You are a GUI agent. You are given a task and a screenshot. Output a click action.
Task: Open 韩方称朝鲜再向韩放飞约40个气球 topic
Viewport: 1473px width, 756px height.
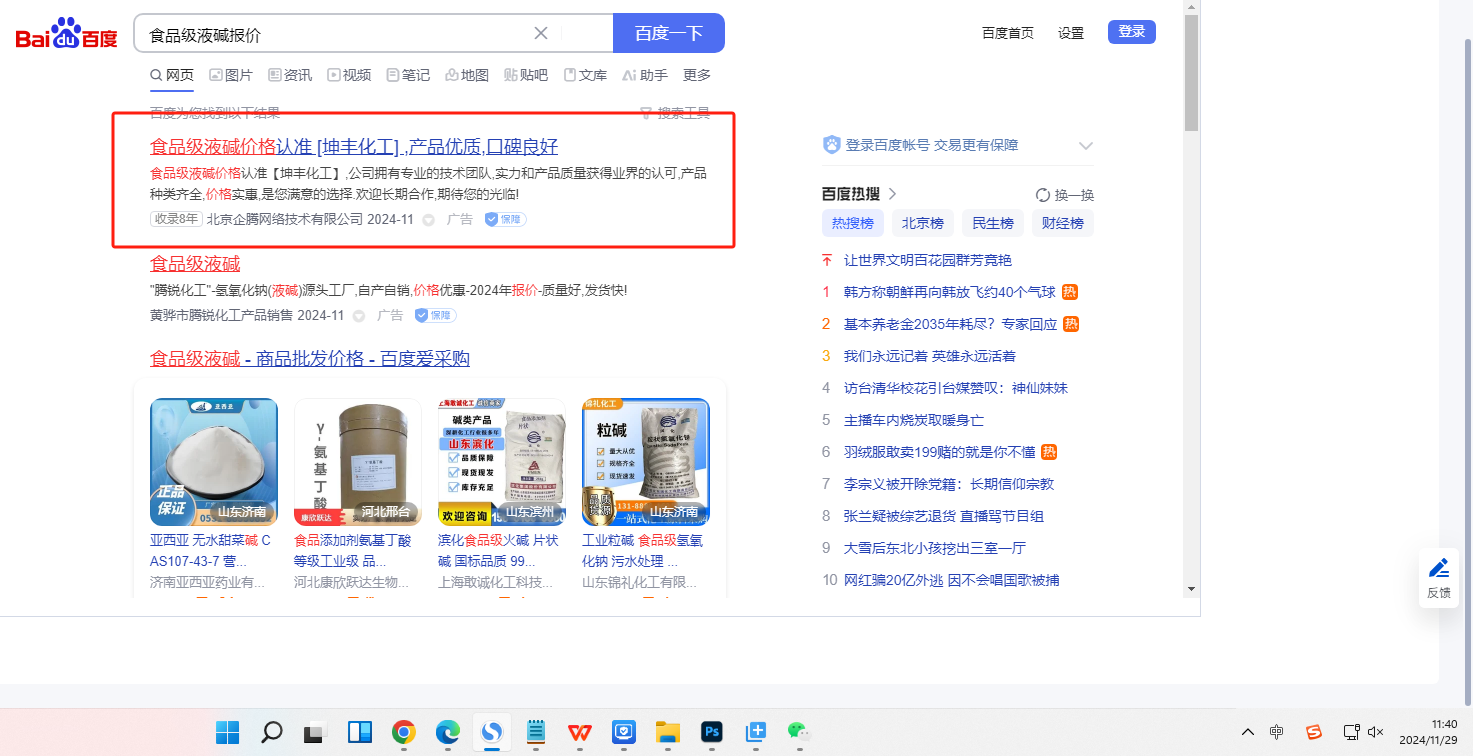950,292
